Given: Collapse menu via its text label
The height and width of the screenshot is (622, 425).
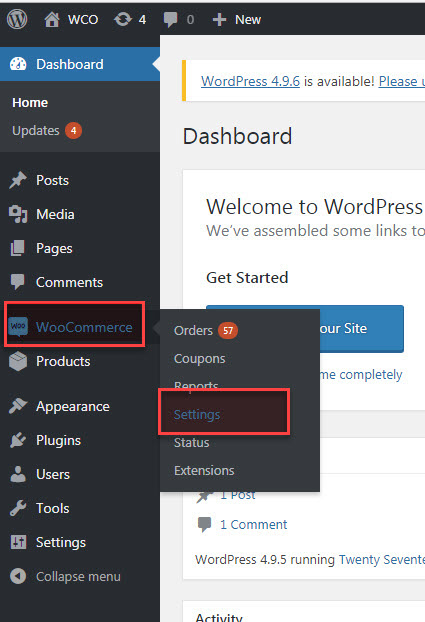Looking at the screenshot, I should point(78,576).
